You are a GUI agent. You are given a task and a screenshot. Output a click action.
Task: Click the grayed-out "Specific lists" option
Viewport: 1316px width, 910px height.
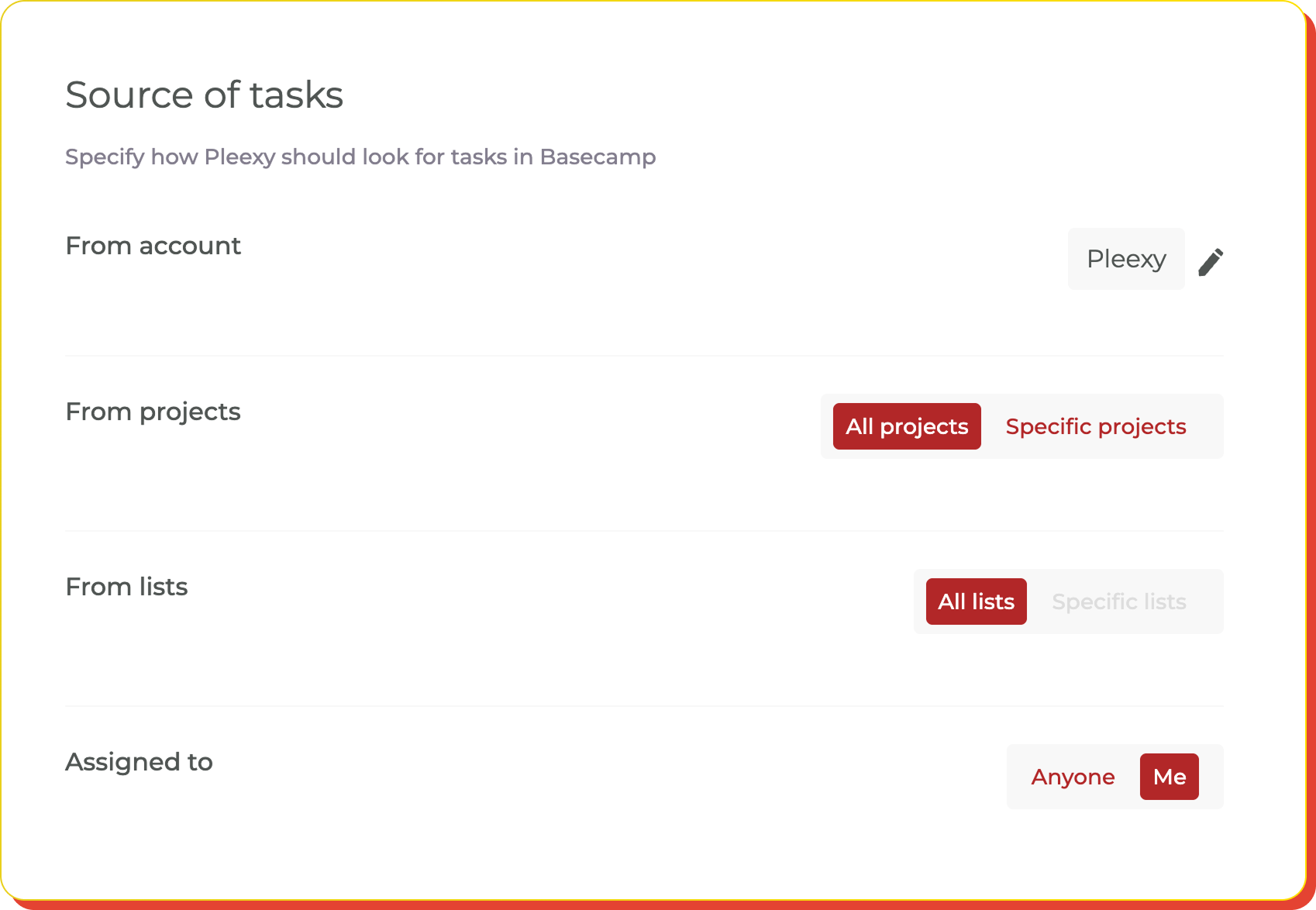(x=1119, y=601)
